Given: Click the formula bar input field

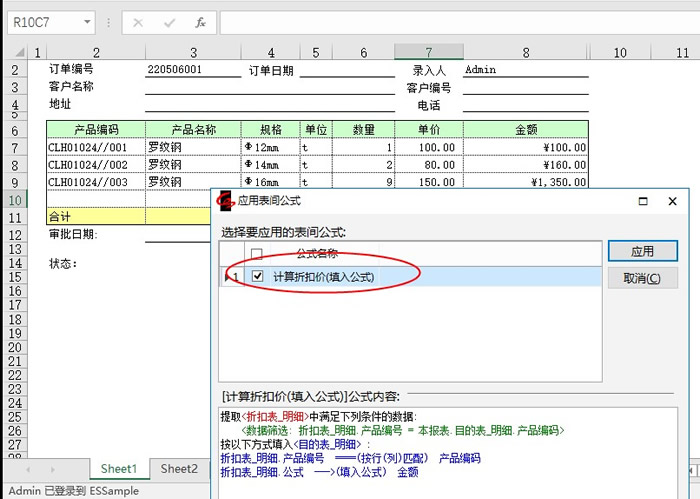Looking at the screenshot, I should tap(450, 22).
